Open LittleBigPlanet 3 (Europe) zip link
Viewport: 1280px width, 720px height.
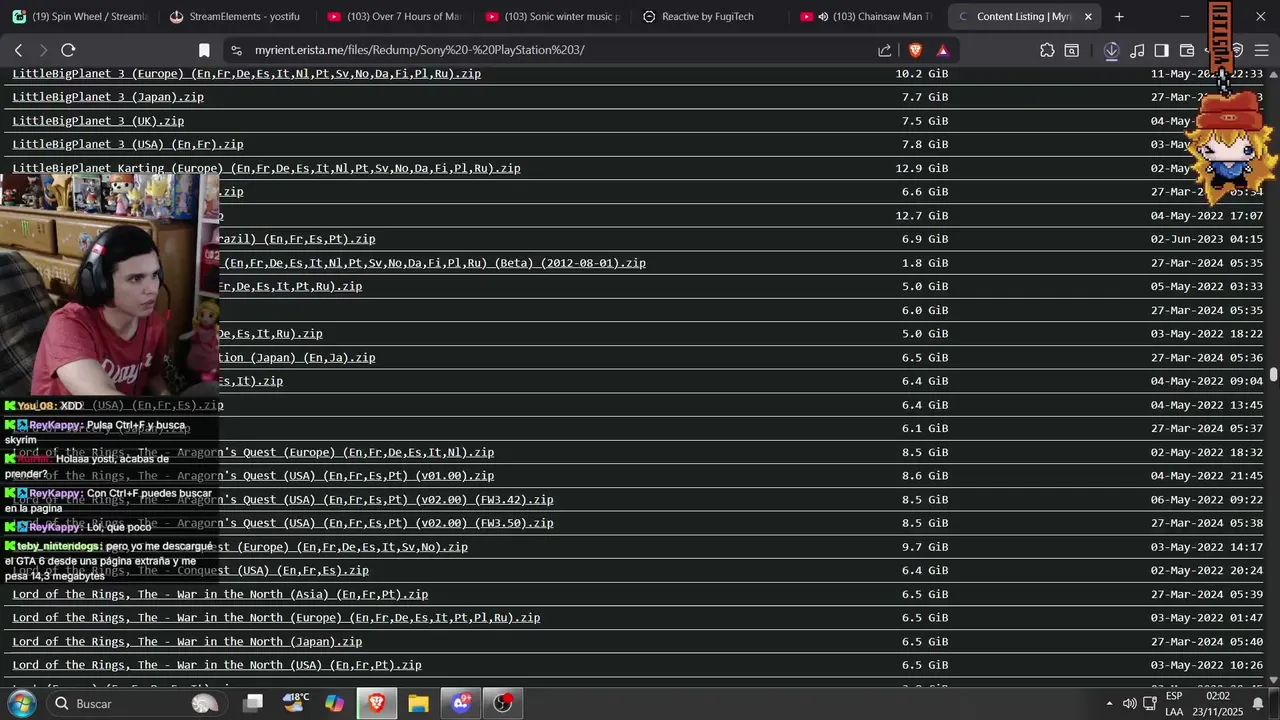point(246,73)
